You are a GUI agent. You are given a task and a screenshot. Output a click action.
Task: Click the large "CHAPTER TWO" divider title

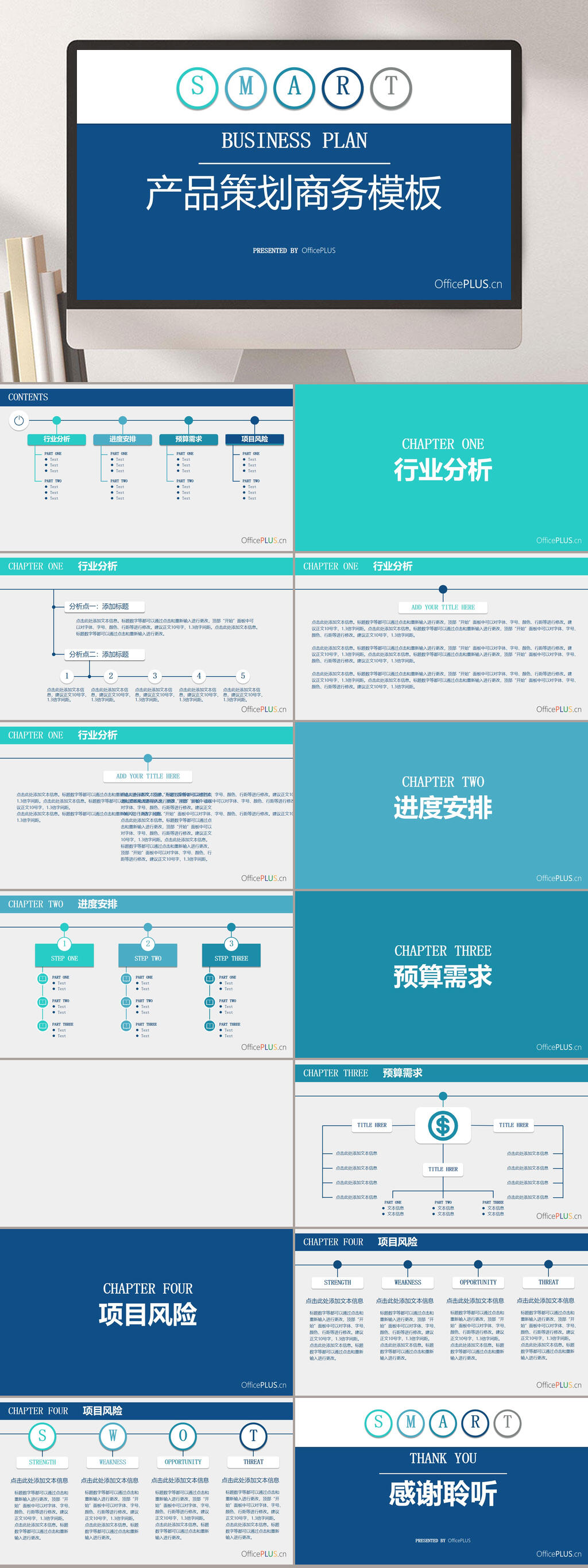pos(443,781)
